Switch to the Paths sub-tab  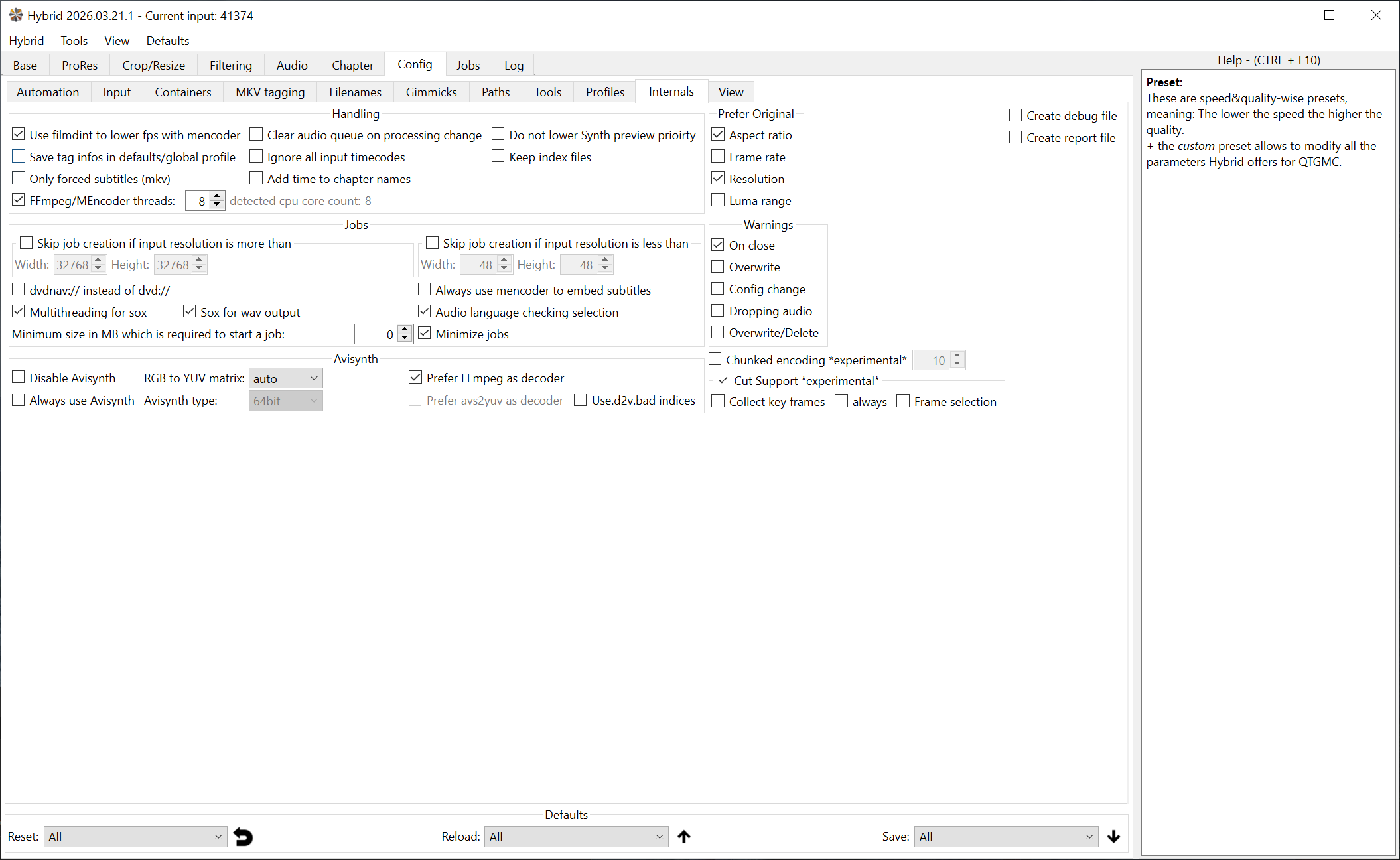(496, 92)
